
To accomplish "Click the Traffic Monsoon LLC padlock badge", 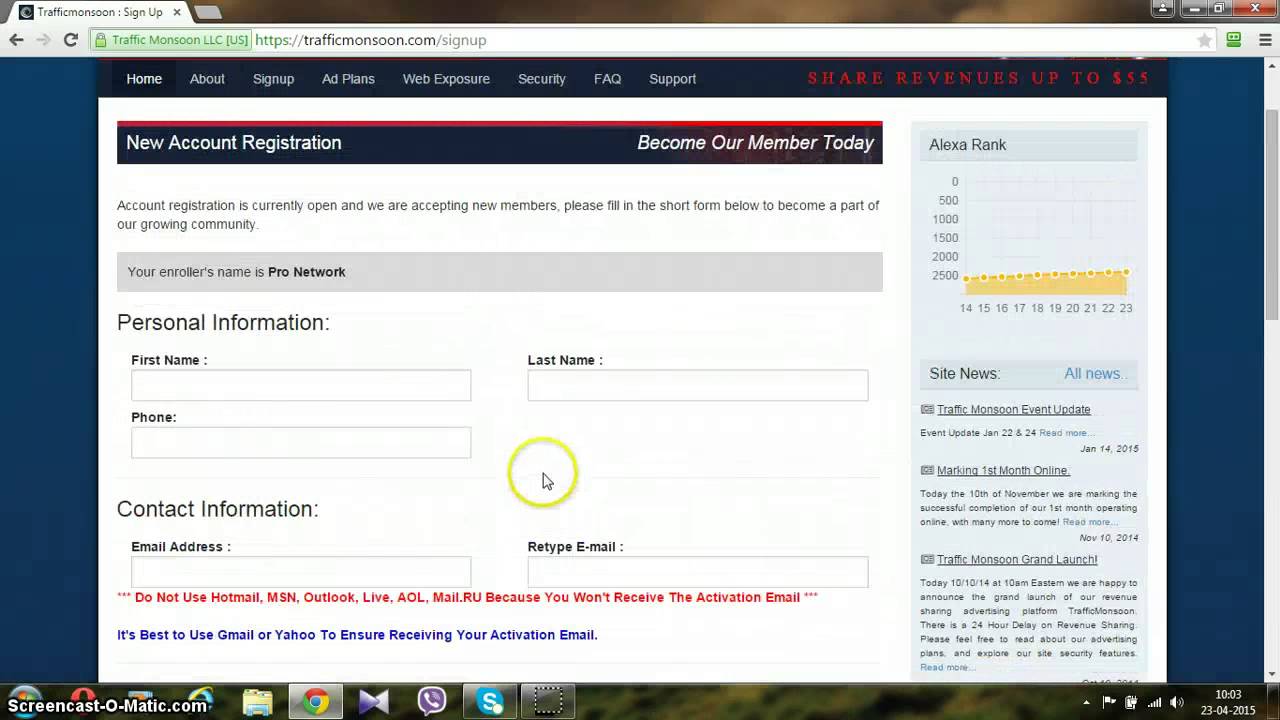I will pos(170,40).
